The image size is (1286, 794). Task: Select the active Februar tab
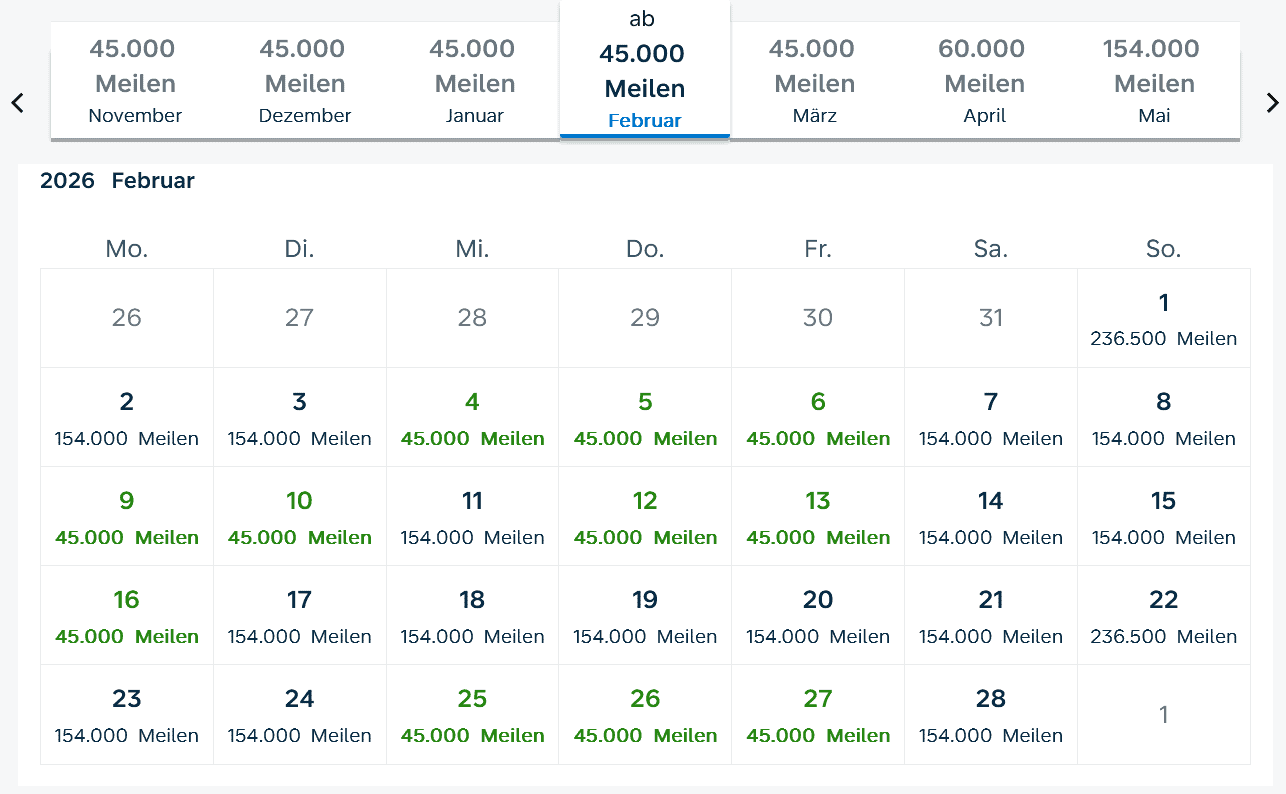point(645,81)
